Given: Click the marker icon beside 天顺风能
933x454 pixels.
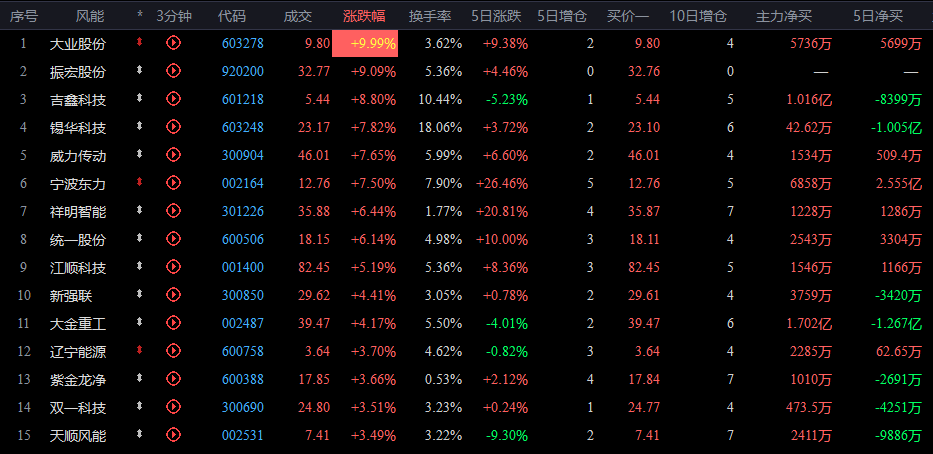Looking at the screenshot, I should point(140,433).
